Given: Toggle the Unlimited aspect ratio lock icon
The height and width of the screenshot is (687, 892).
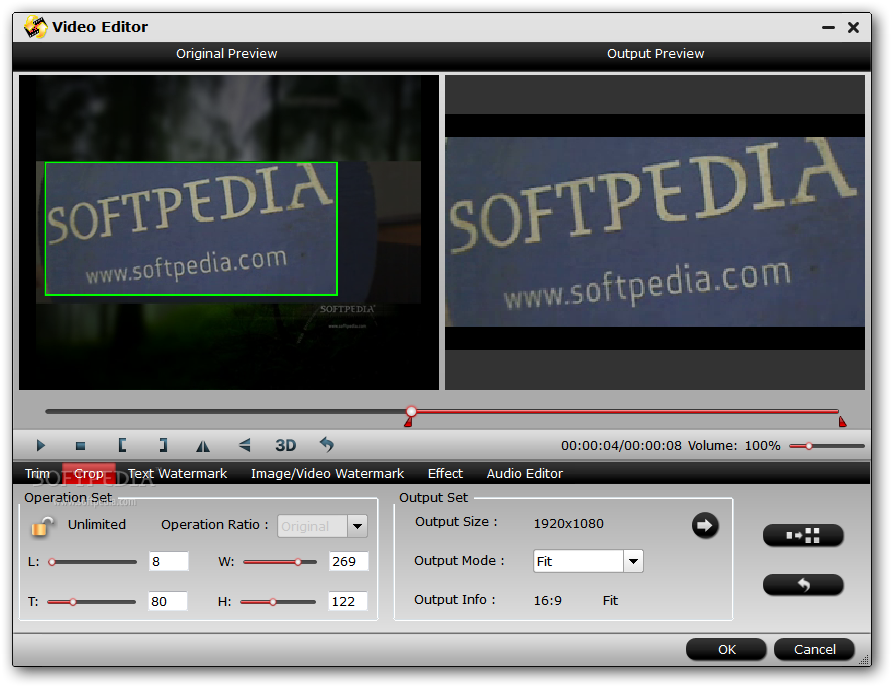Looking at the screenshot, I should (43, 527).
